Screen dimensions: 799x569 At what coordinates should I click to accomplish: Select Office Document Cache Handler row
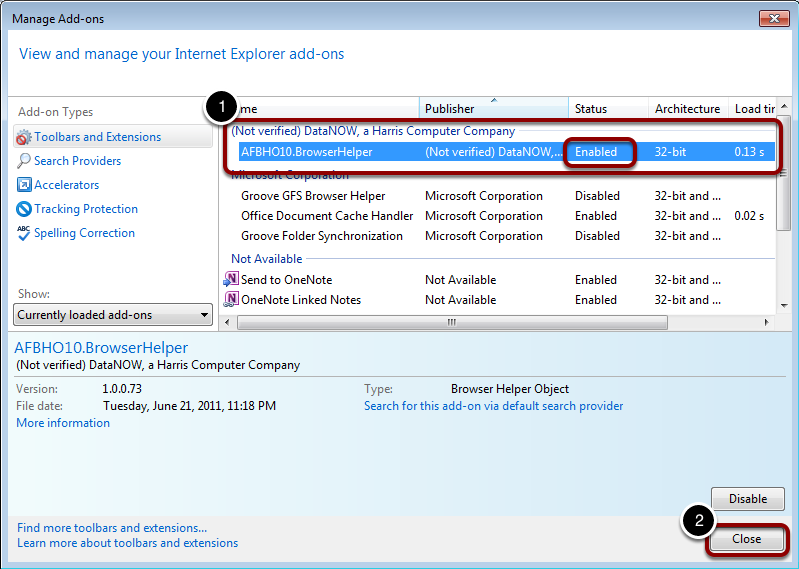[x=501, y=216]
